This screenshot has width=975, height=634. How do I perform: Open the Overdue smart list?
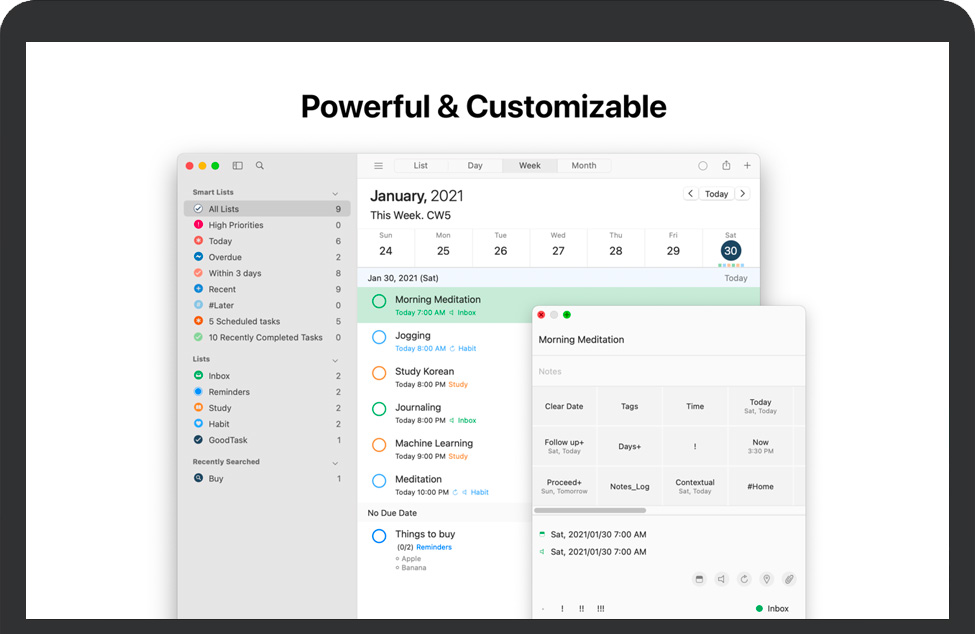267,257
